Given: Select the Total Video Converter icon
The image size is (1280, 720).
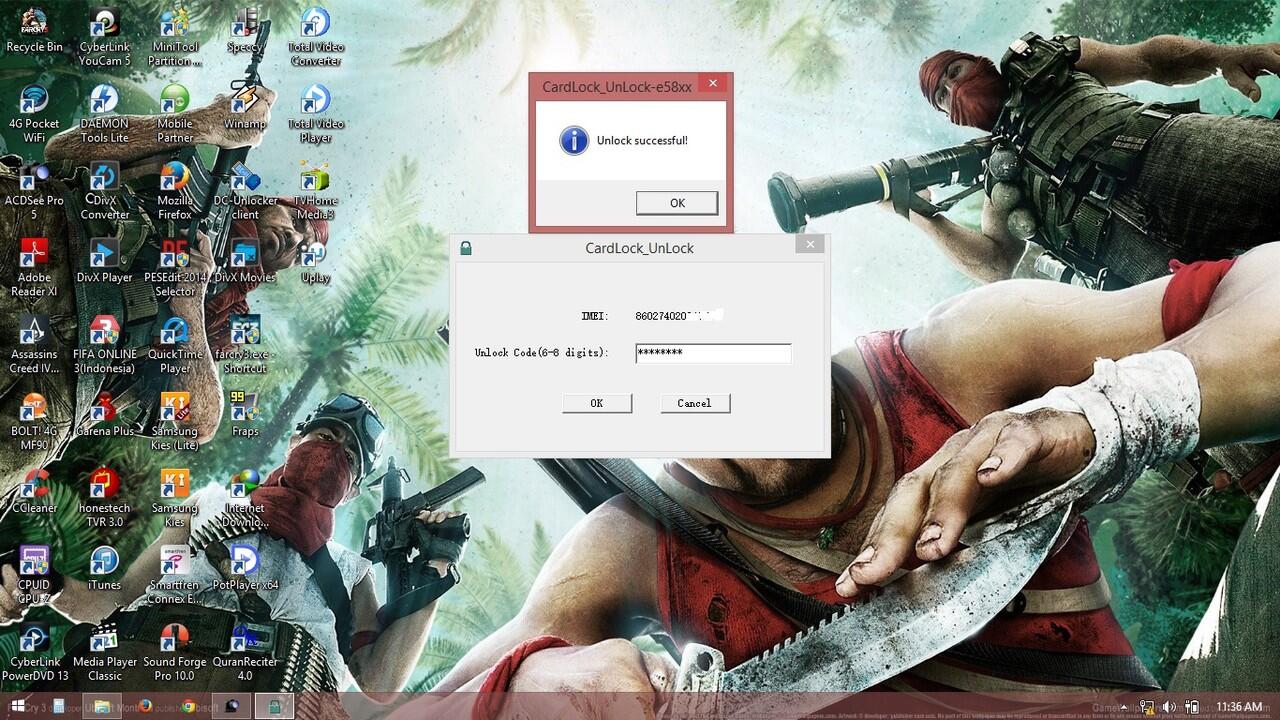Looking at the screenshot, I should click(x=316, y=37).
